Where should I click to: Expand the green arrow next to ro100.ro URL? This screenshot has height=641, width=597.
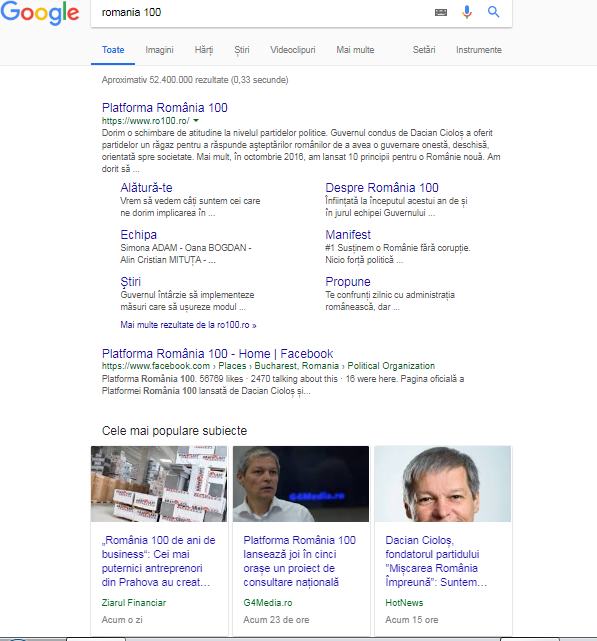click(x=196, y=121)
